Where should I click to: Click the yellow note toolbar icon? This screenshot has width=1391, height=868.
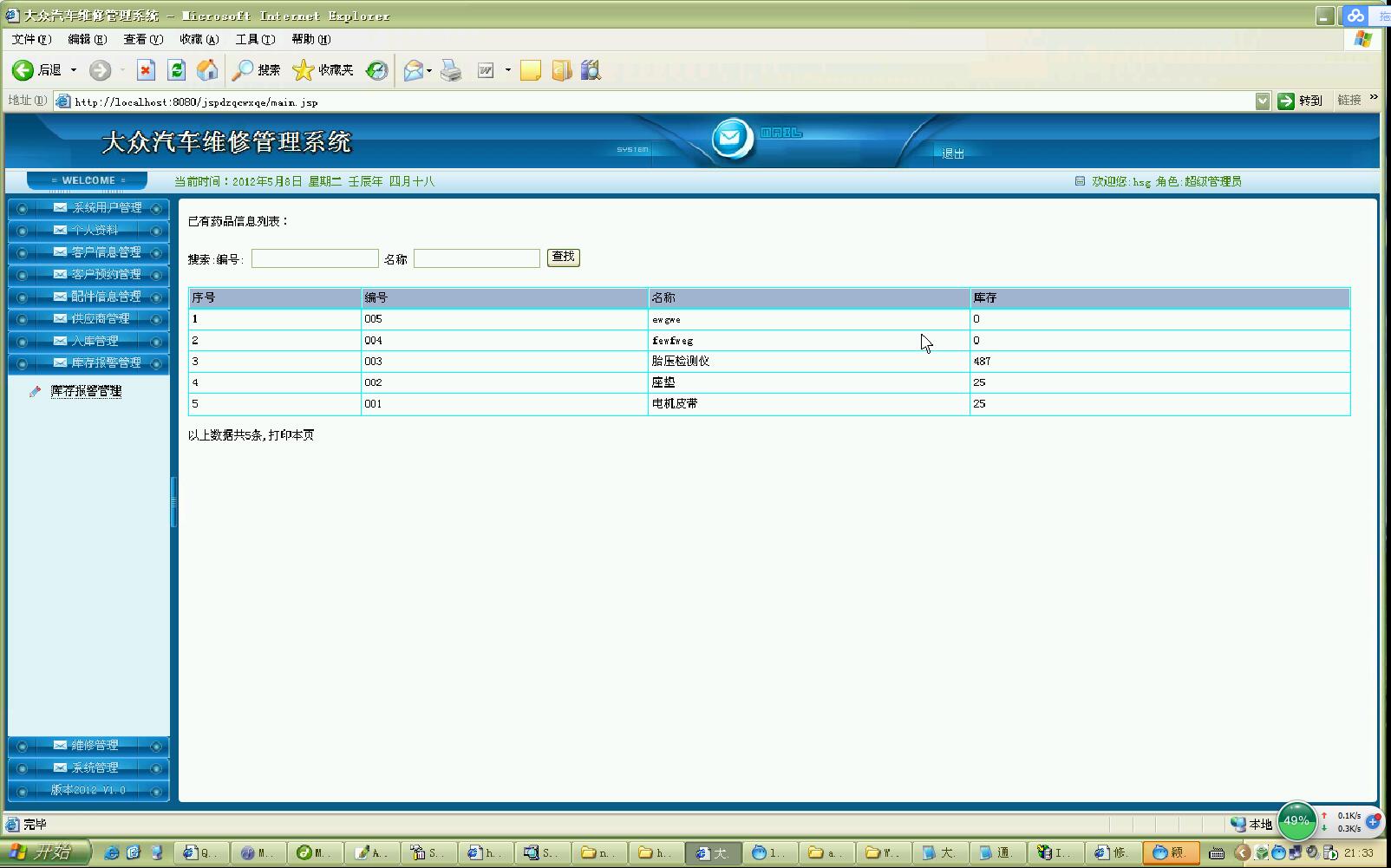pos(531,70)
